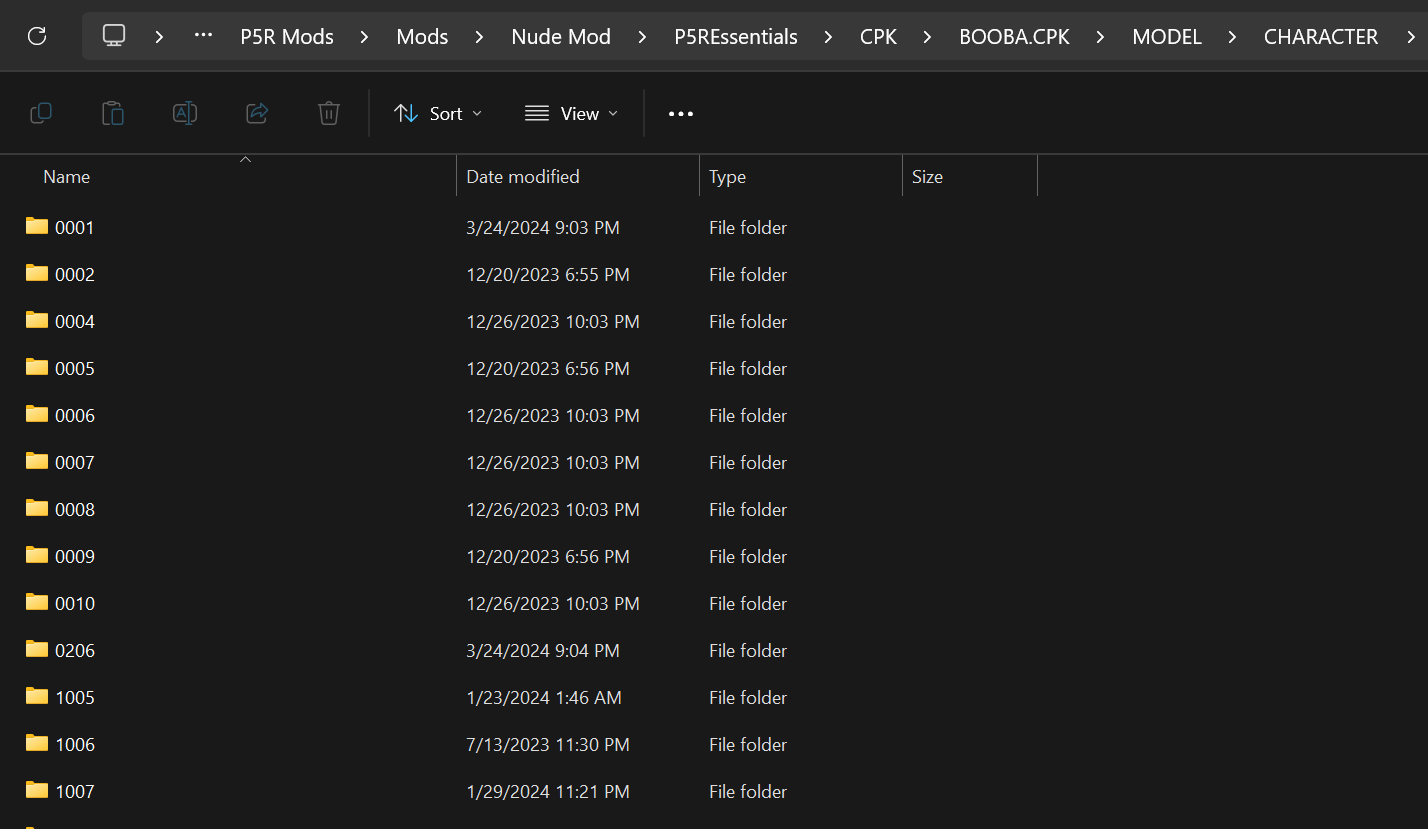Click the Share toolbar icon
Viewport: 1428px width, 829px height.
click(257, 113)
